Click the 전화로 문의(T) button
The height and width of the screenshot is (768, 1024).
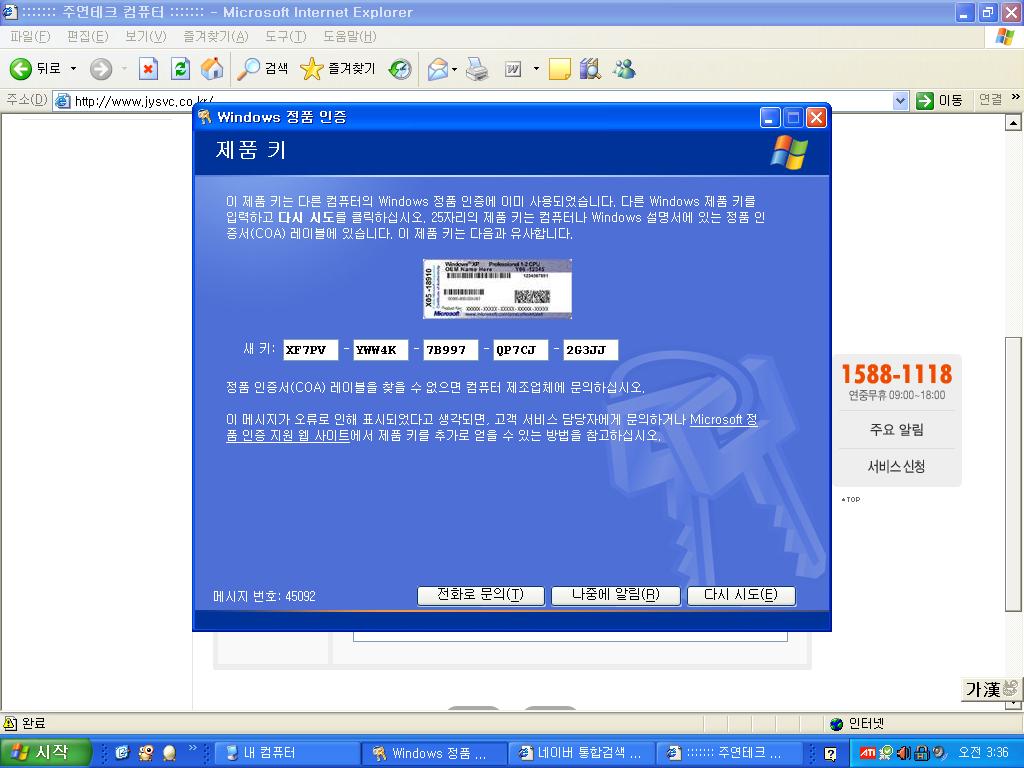[x=481, y=595]
